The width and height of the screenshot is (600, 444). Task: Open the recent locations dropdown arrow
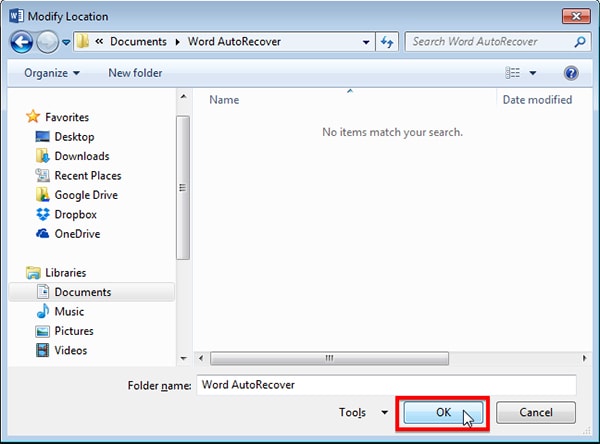point(66,42)
